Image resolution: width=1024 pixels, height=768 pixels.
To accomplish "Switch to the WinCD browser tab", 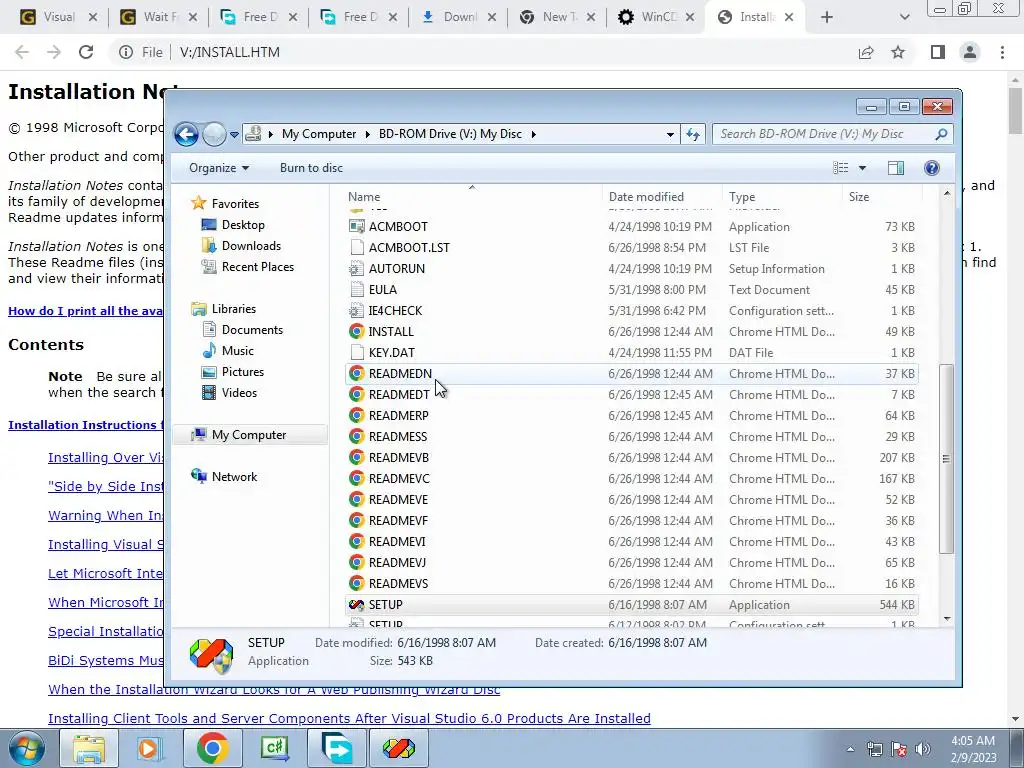I will (x=655, y=17).
